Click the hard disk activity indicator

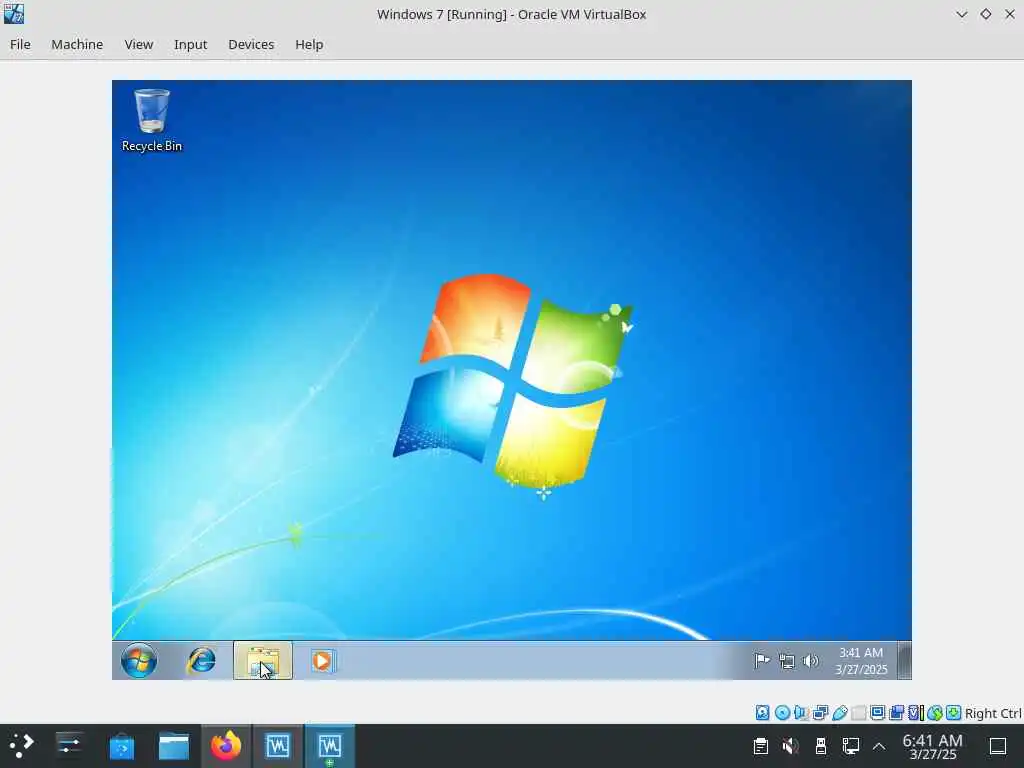click(762, 712)
